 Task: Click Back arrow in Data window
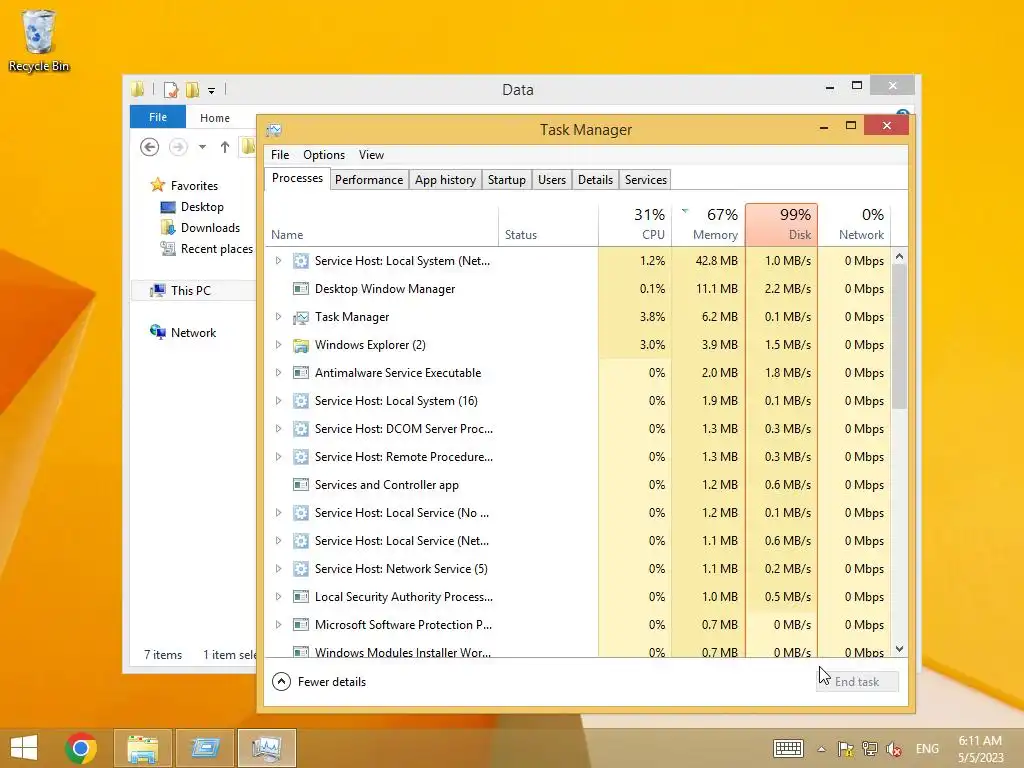150,147
